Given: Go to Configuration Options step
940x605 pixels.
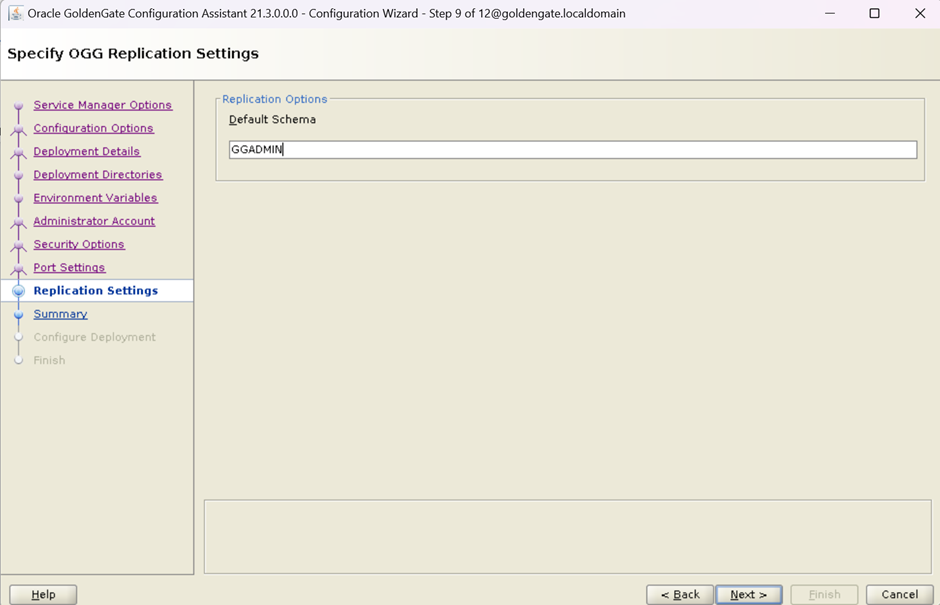Looking at the screenshot, I should [x=93, y=128].
